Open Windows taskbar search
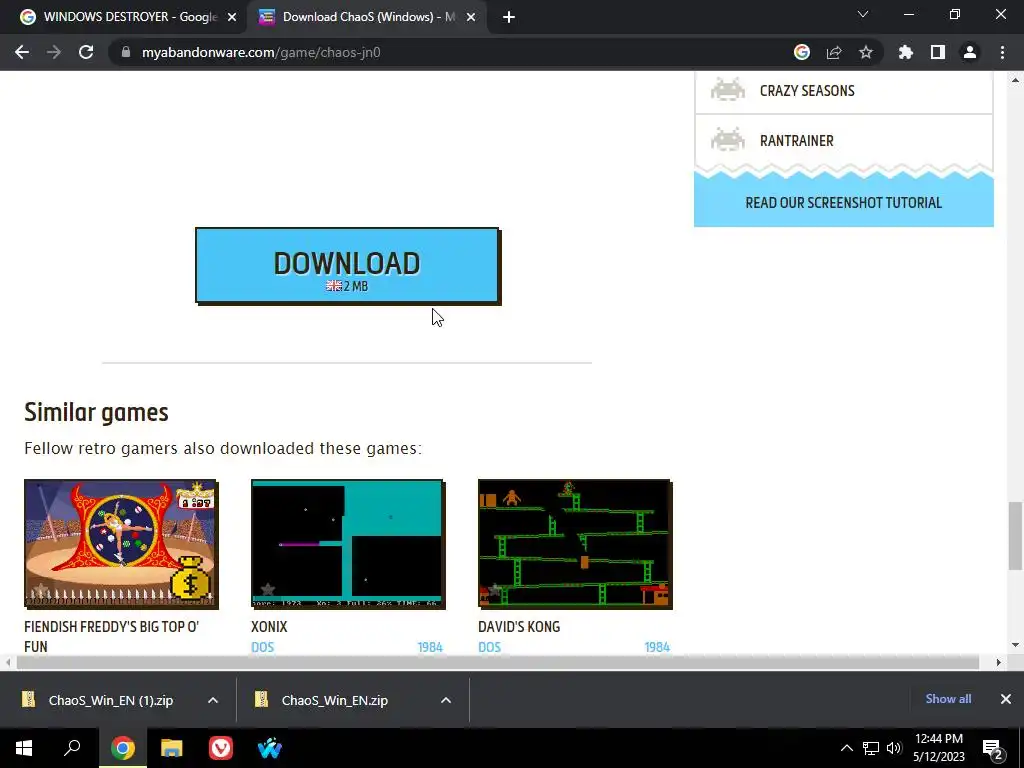Screen dimensions: 1024x768 (72, 748)
